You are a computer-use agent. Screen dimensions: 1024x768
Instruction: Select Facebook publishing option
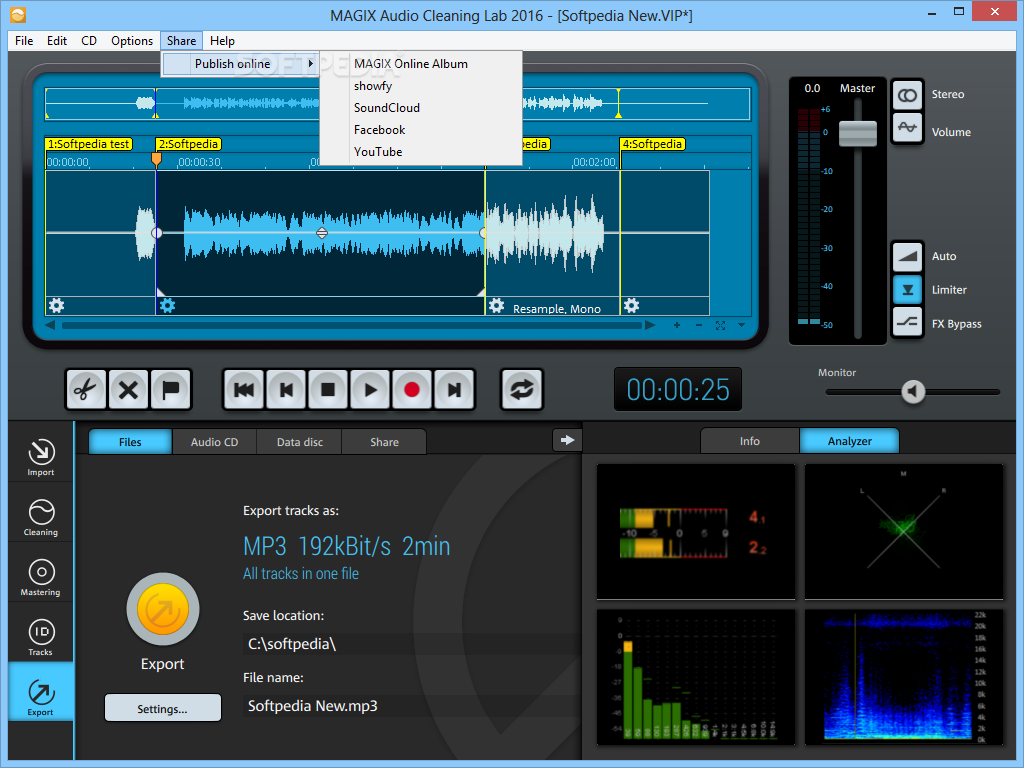pyautogui.click(x=420, y=130)
